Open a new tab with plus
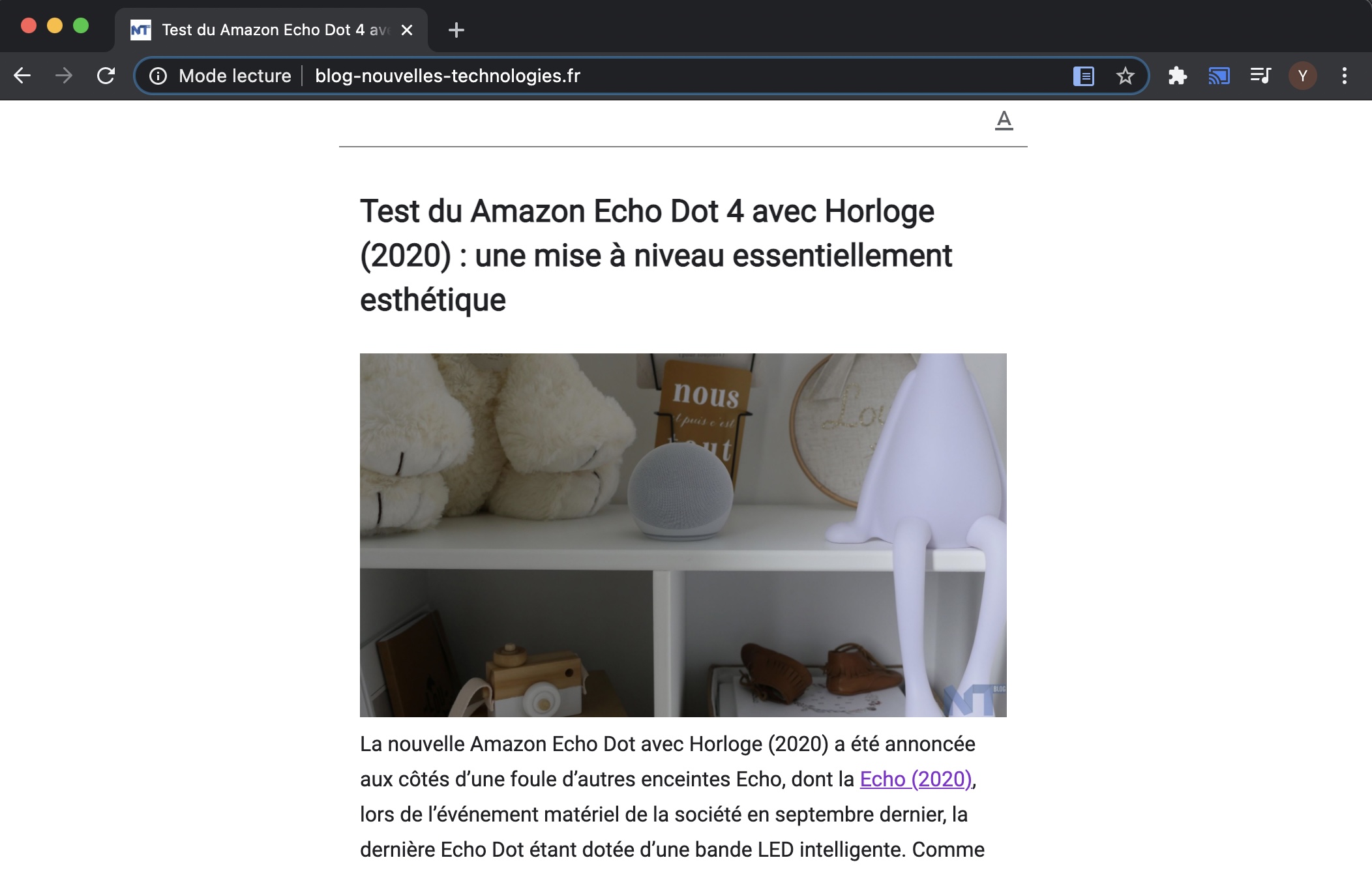1372x875 pixels. coord(456,30)
